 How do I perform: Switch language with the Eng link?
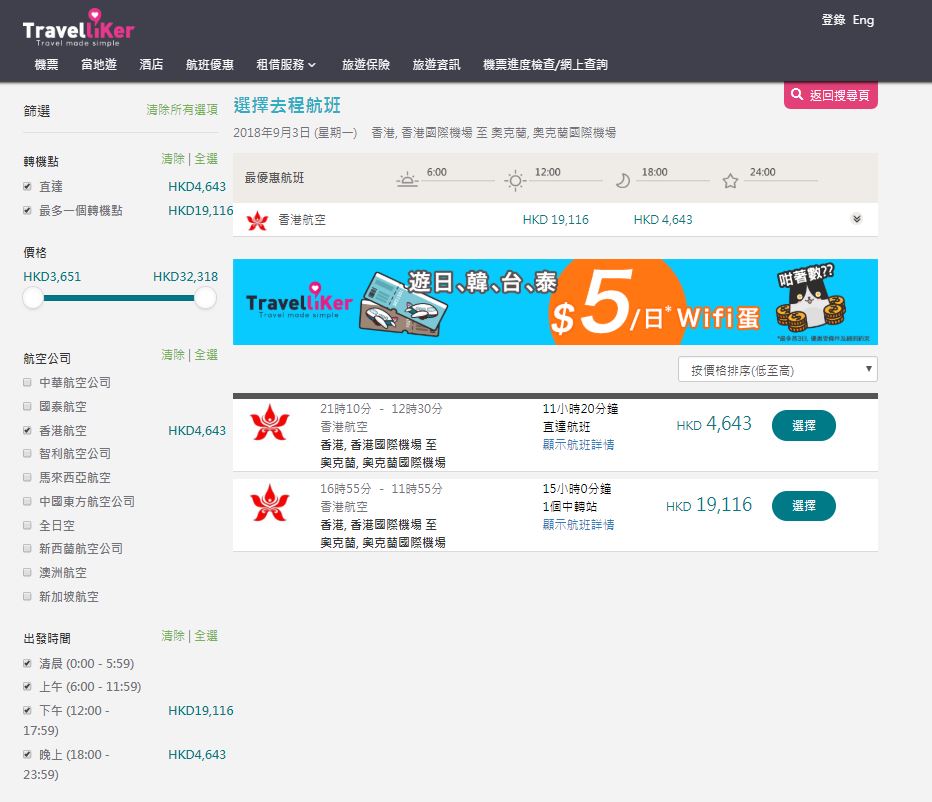[863, 20]
